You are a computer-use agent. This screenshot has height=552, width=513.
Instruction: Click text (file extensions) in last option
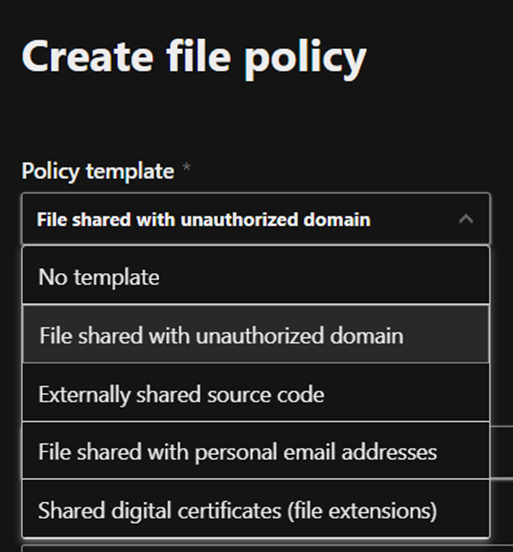pyautogui.click(x=362, y=511)
